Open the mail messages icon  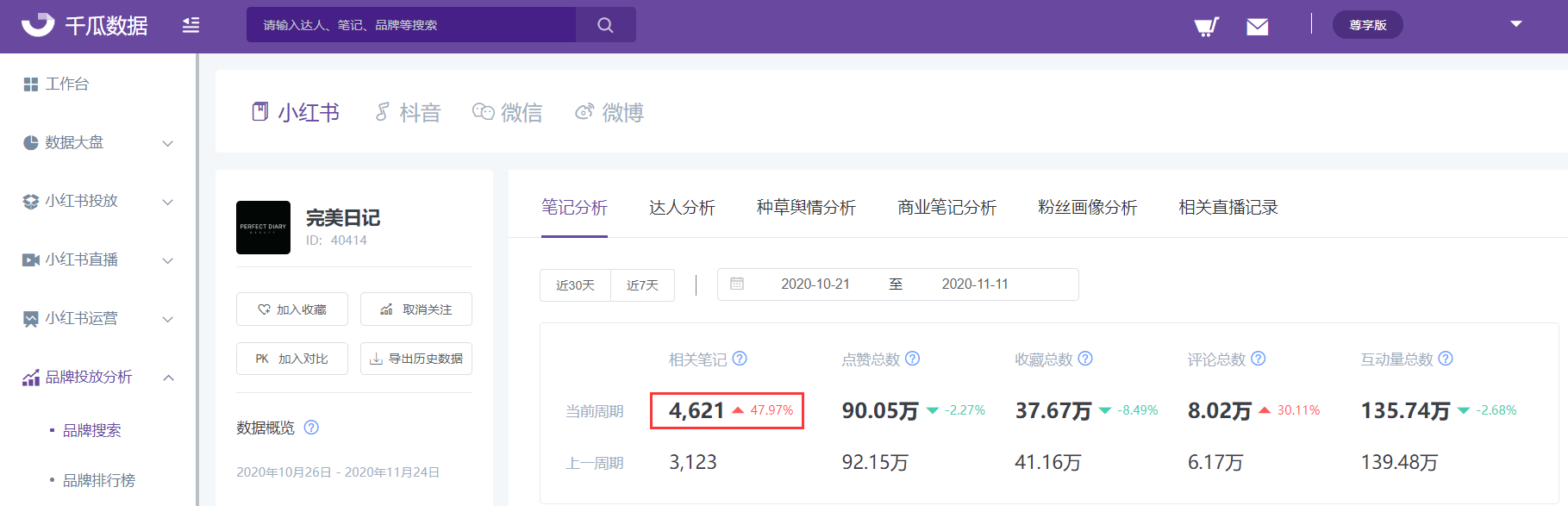click(x=1258, y=27)
